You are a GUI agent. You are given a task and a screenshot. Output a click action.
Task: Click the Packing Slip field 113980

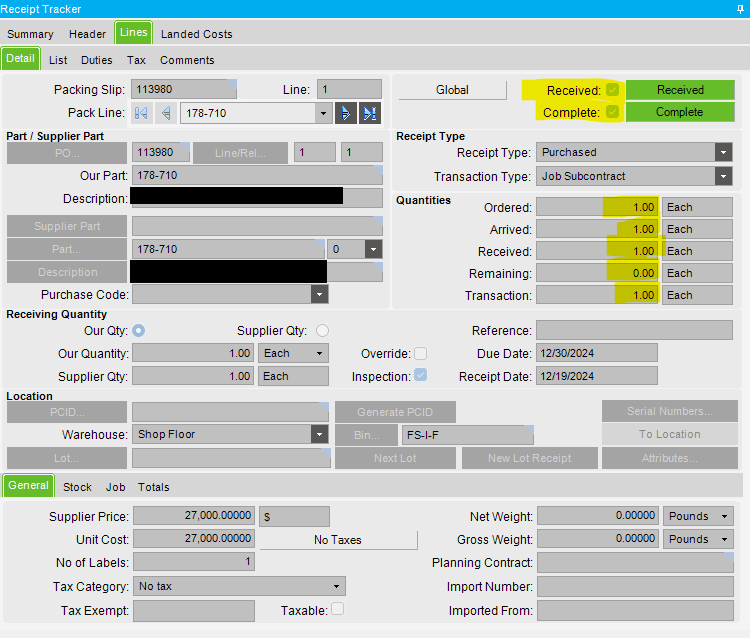[x=184, y=89]
